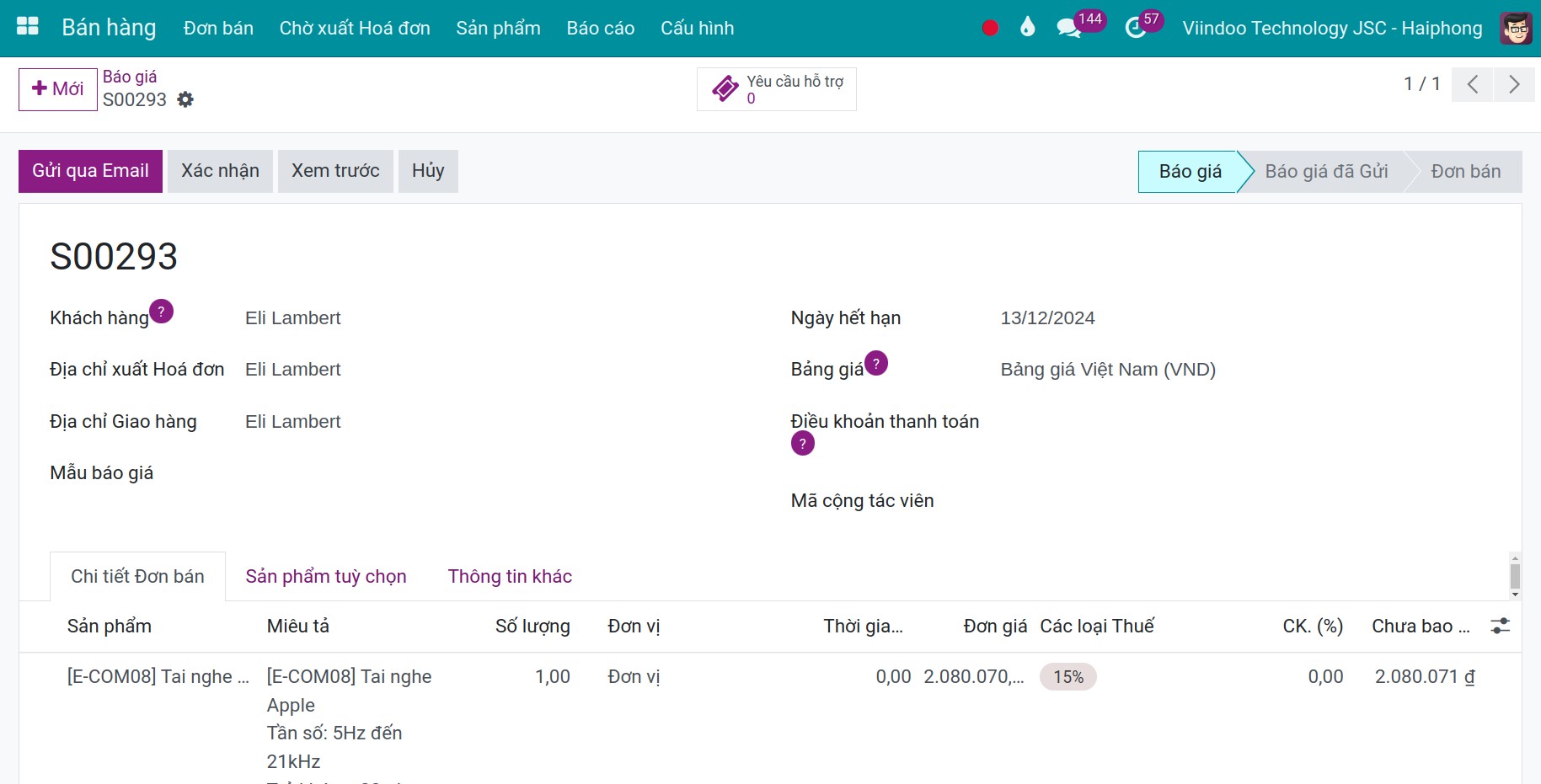Go to the next record arrow

click(x=1514, y=84)
